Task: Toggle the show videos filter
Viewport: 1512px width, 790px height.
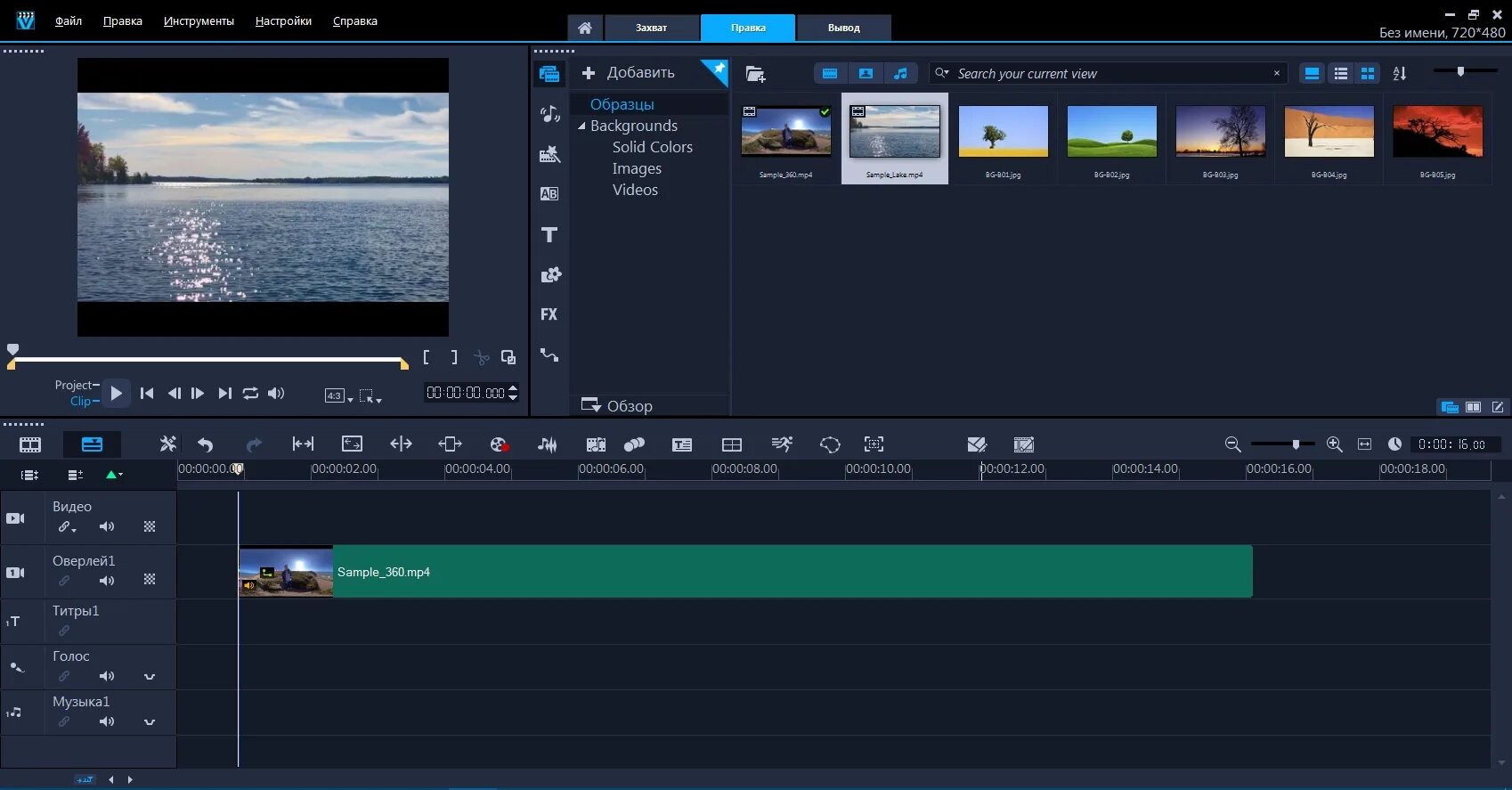Action: tap(830, 74)
